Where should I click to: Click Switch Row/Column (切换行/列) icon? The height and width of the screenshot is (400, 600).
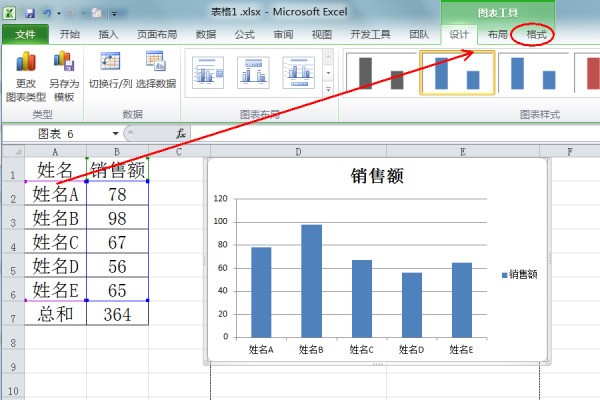point(110,61)
